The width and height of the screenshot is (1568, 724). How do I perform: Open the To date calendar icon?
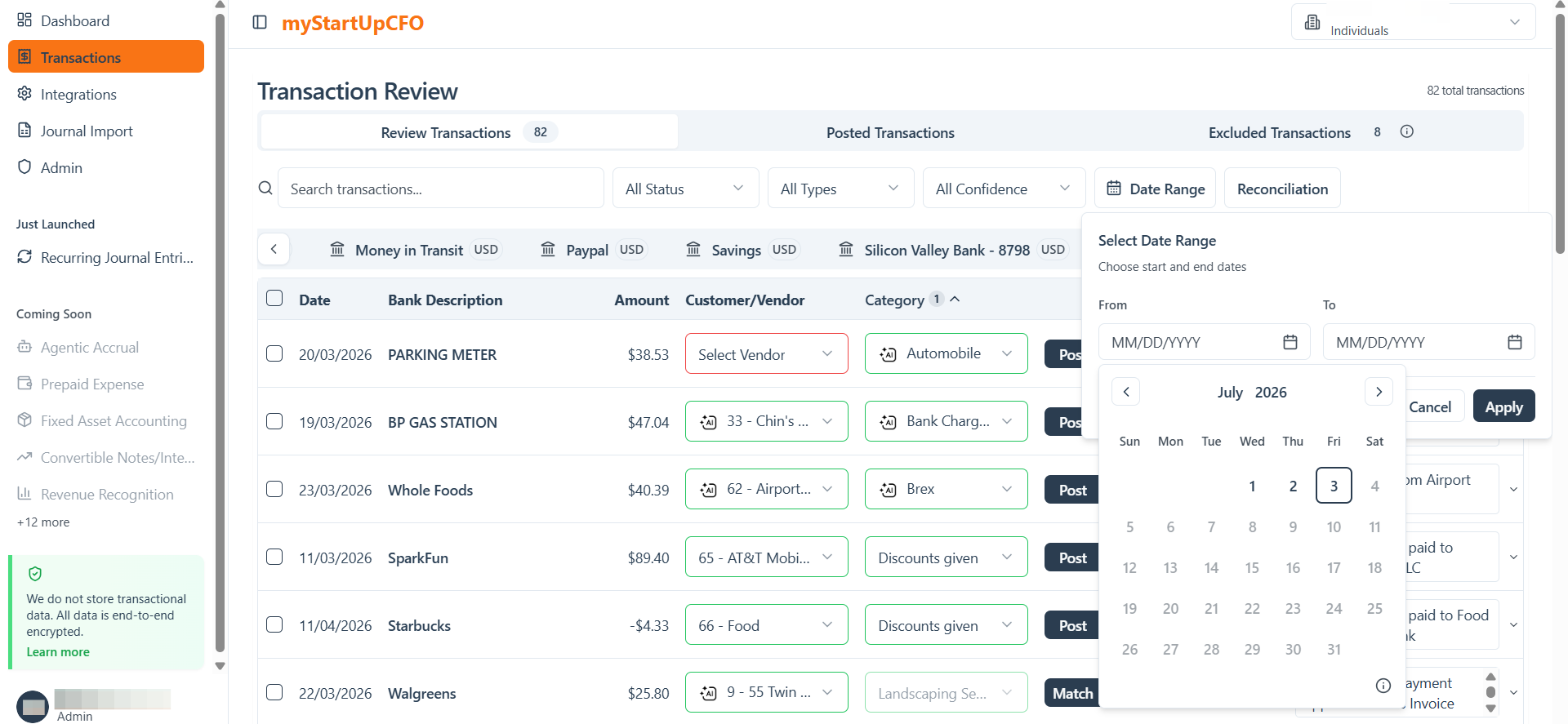point(1515,342)
